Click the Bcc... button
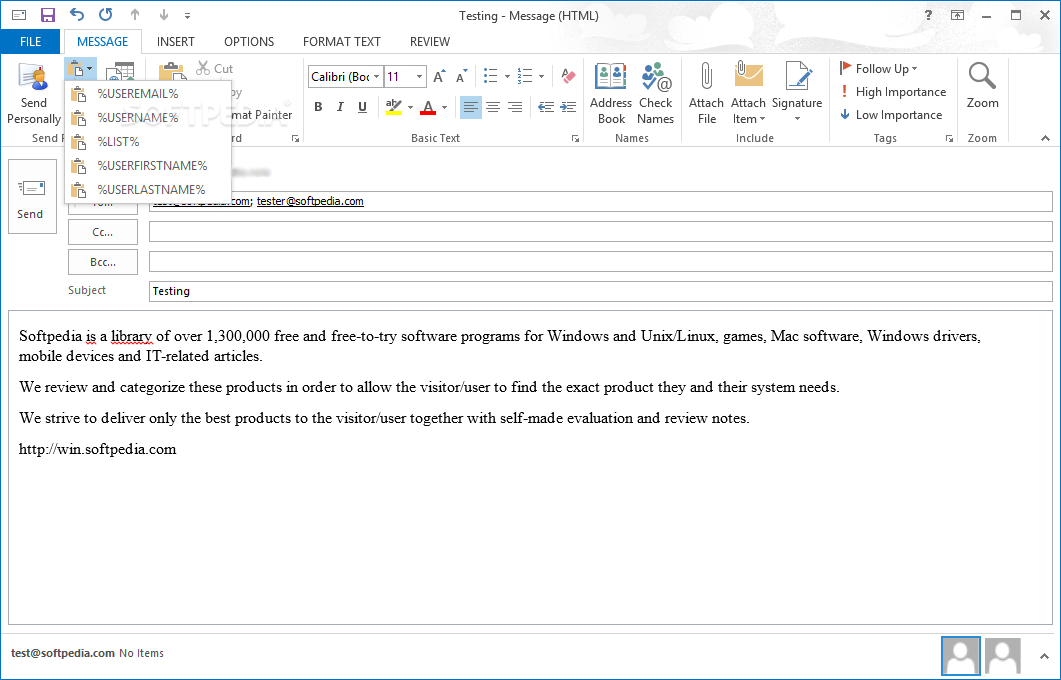Image resolution: width=1061 pixels, height=680 pixels. (x=103, y=262)
